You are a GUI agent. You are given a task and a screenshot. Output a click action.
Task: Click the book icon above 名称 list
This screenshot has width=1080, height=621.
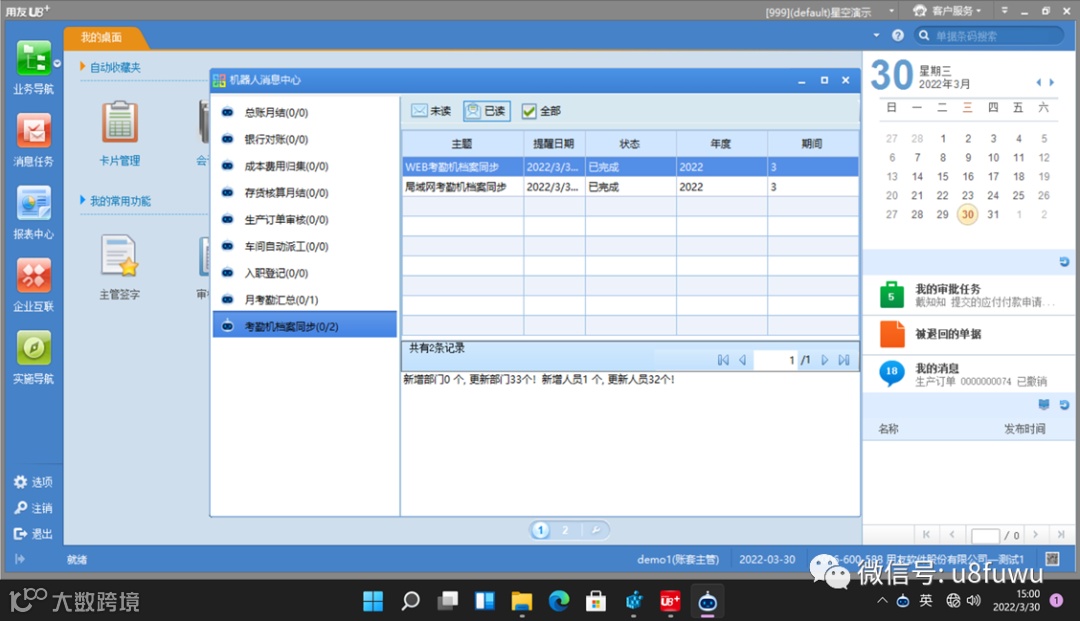[1044, 405]
